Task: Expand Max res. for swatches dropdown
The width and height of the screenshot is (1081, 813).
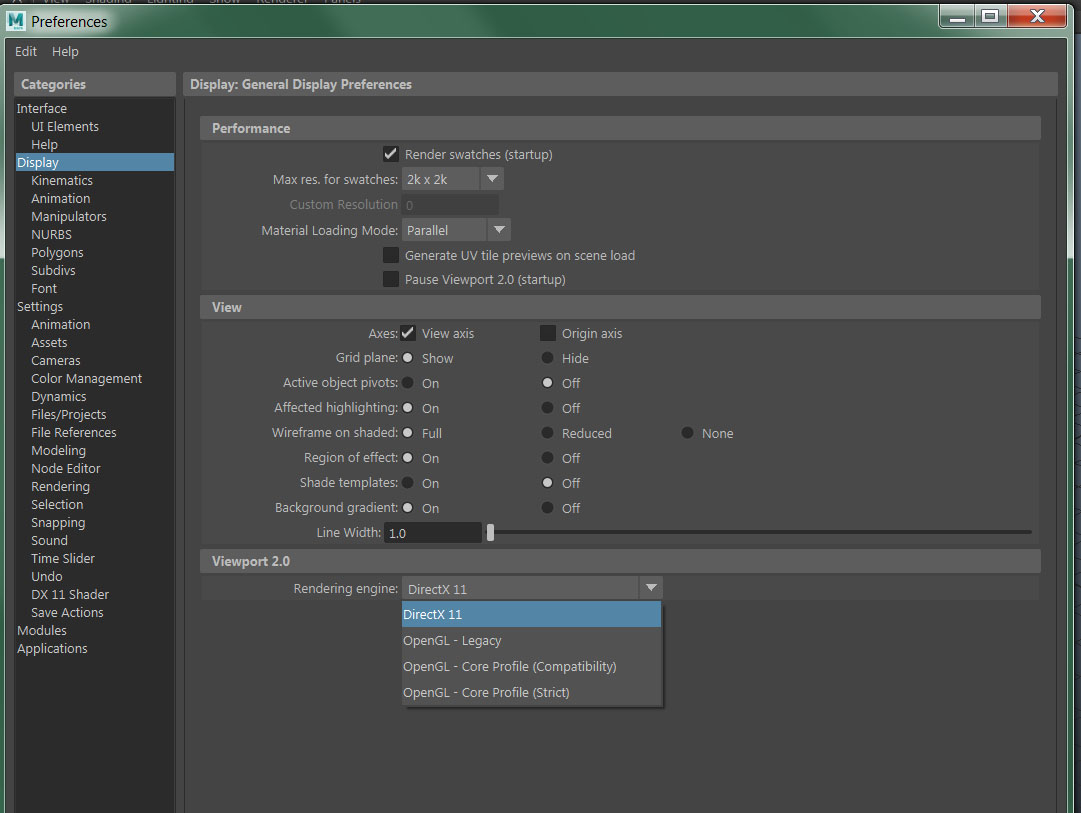Action: click(x=492, y=179)
